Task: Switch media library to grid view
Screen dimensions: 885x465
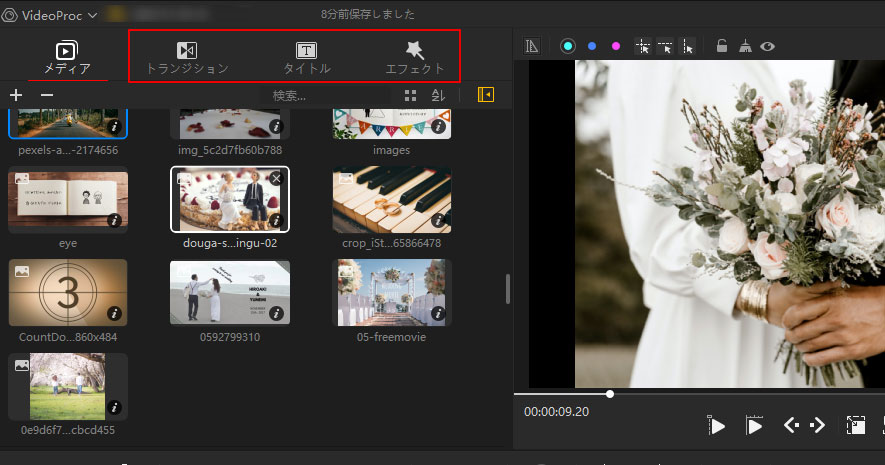Action: pos(410,95)
